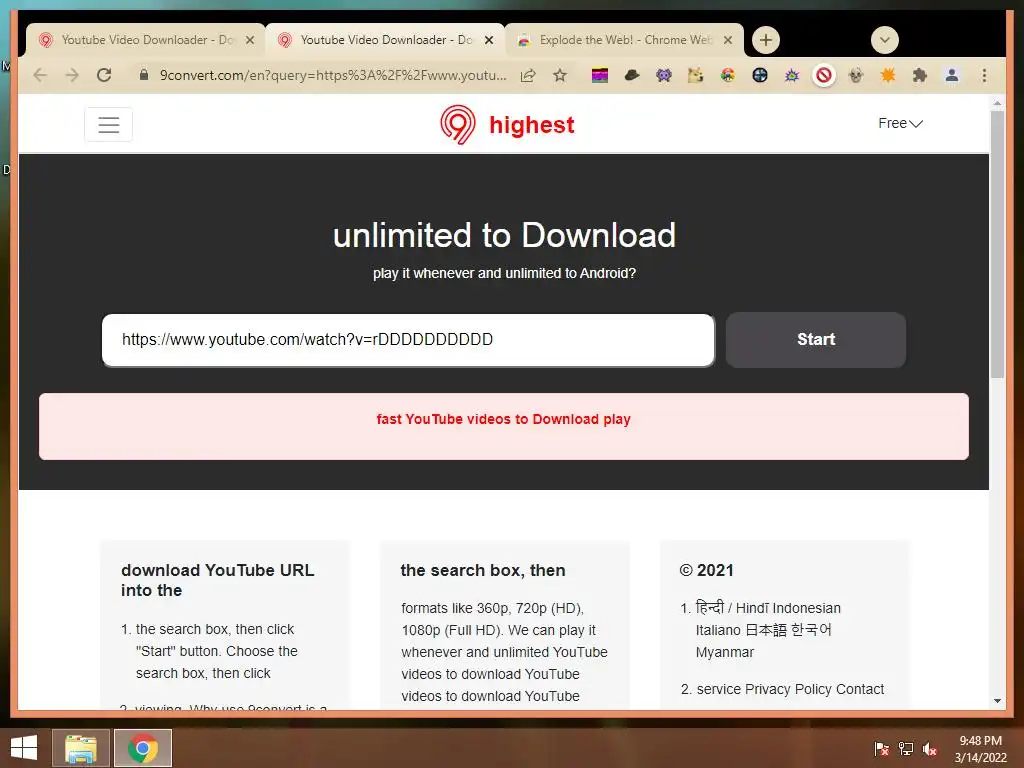Open the cowboy hat extension
This screenshot has height=768, width=1024.
(632, 76)
